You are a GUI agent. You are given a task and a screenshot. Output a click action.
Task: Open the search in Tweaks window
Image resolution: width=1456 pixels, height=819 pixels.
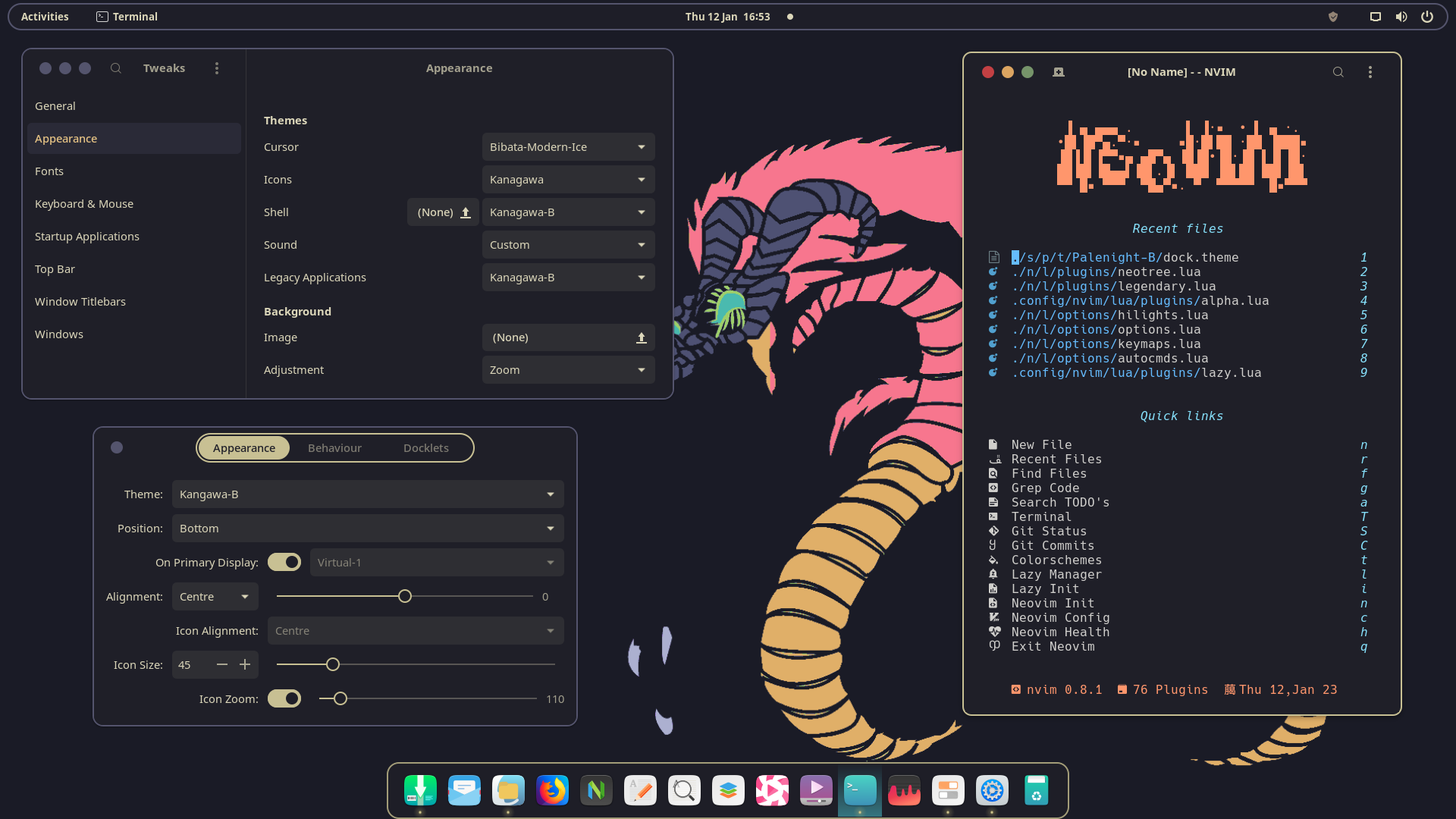pyautogui.click(x=116, y=68)
